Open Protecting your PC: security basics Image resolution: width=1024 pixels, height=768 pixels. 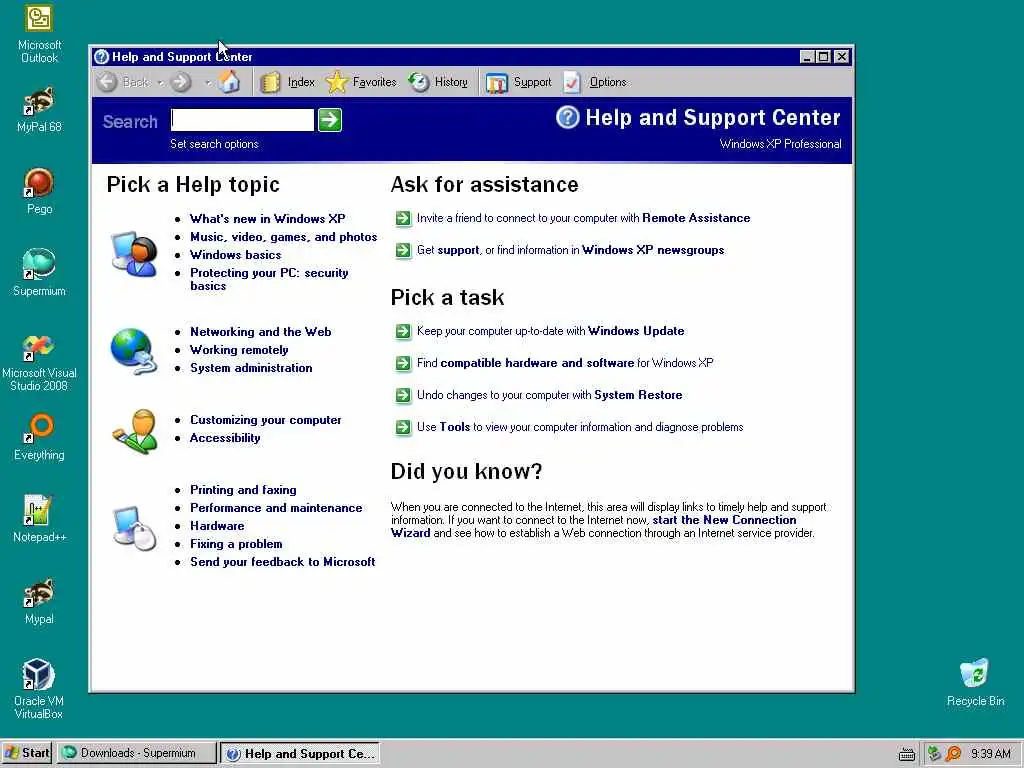pos(269,279)
